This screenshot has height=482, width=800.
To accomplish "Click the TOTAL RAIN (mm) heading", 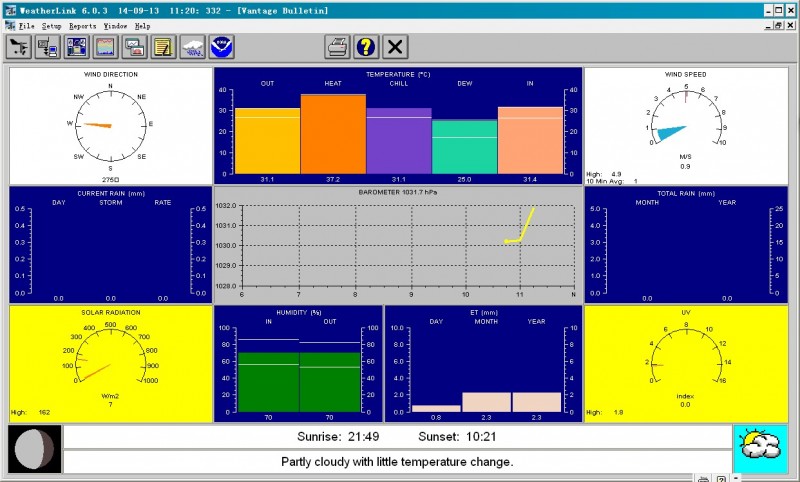I will pos(686,193).
